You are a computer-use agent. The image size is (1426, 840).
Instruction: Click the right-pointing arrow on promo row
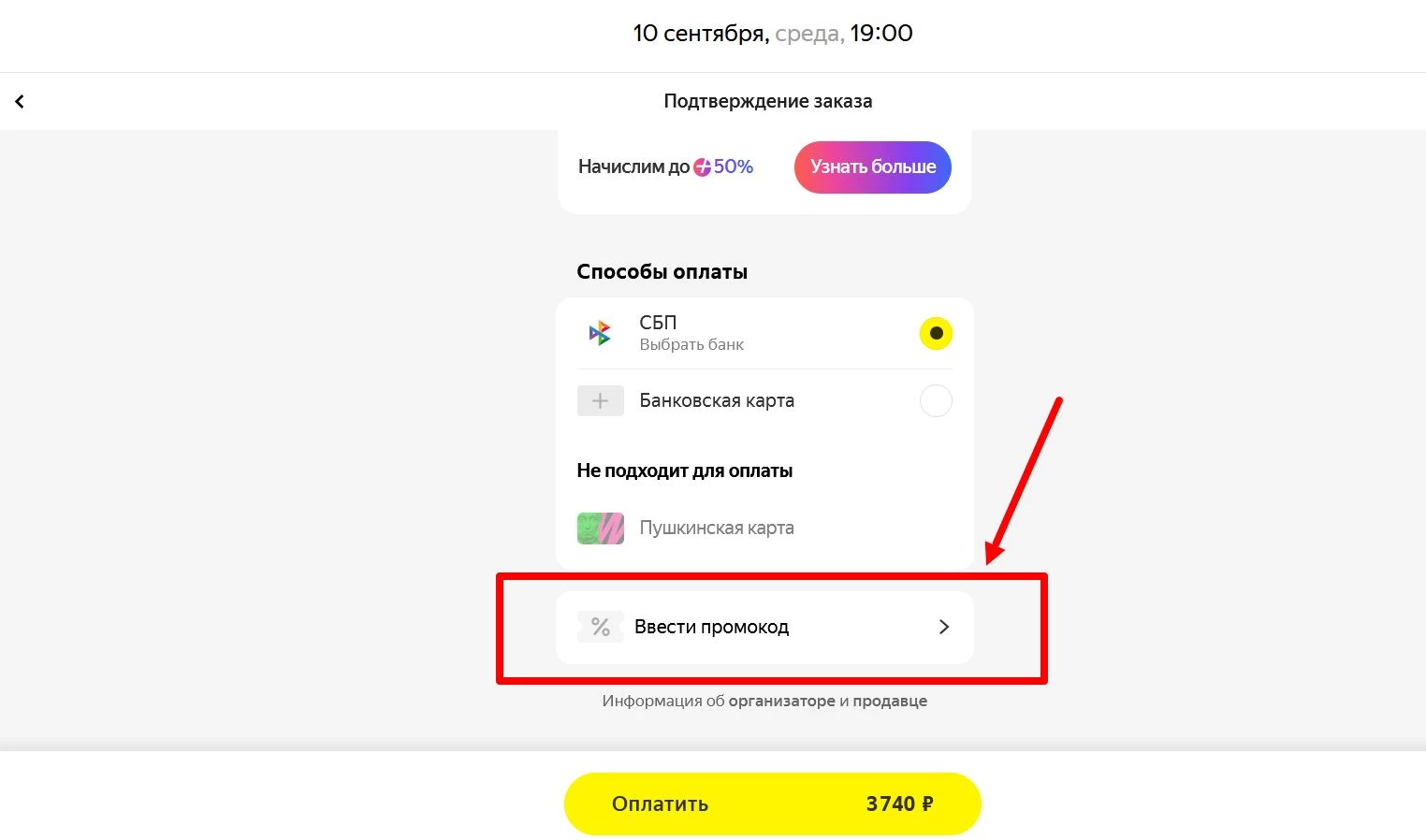tap(943, 627)
